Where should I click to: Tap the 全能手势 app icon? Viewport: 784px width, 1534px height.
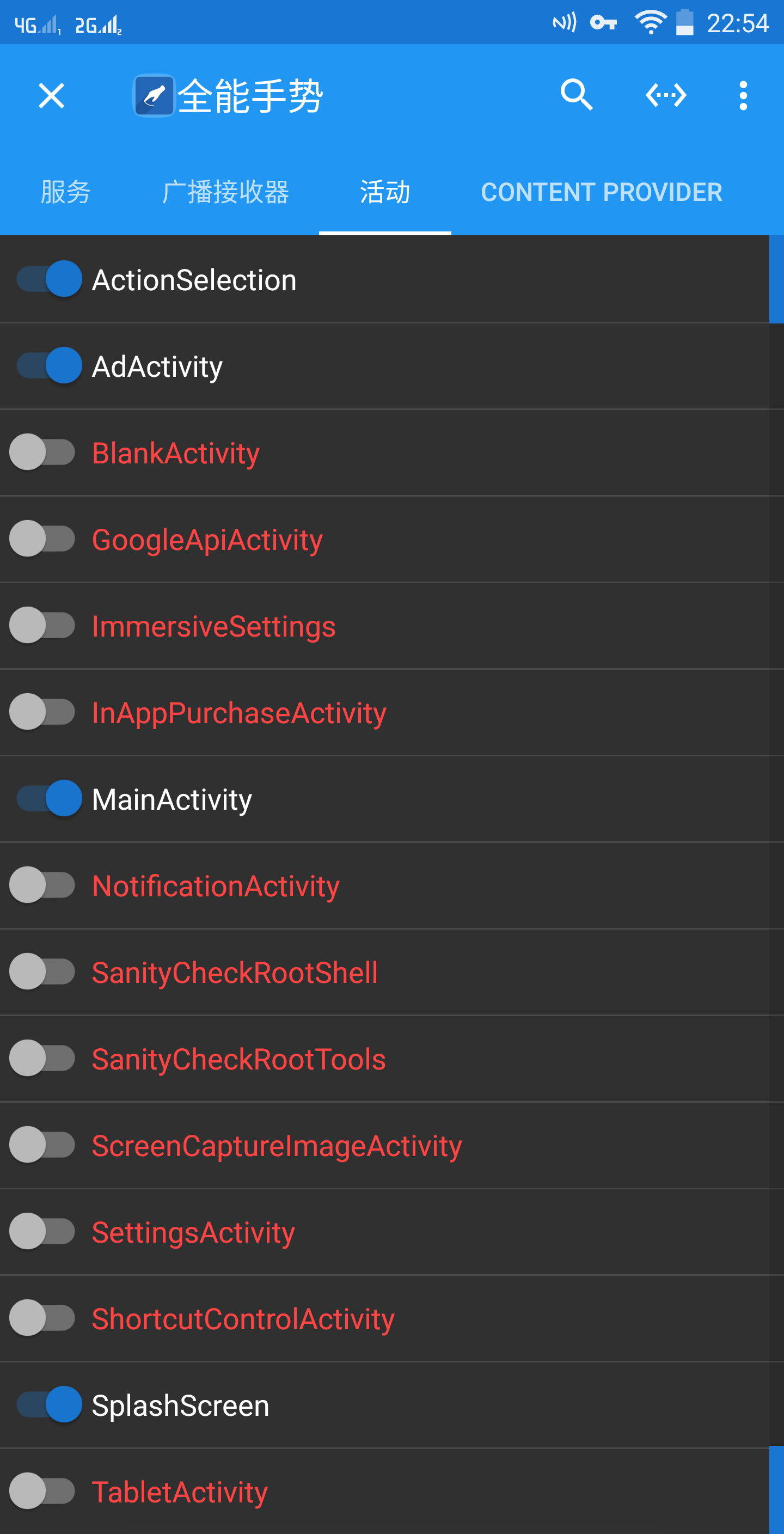click(154, 95)
